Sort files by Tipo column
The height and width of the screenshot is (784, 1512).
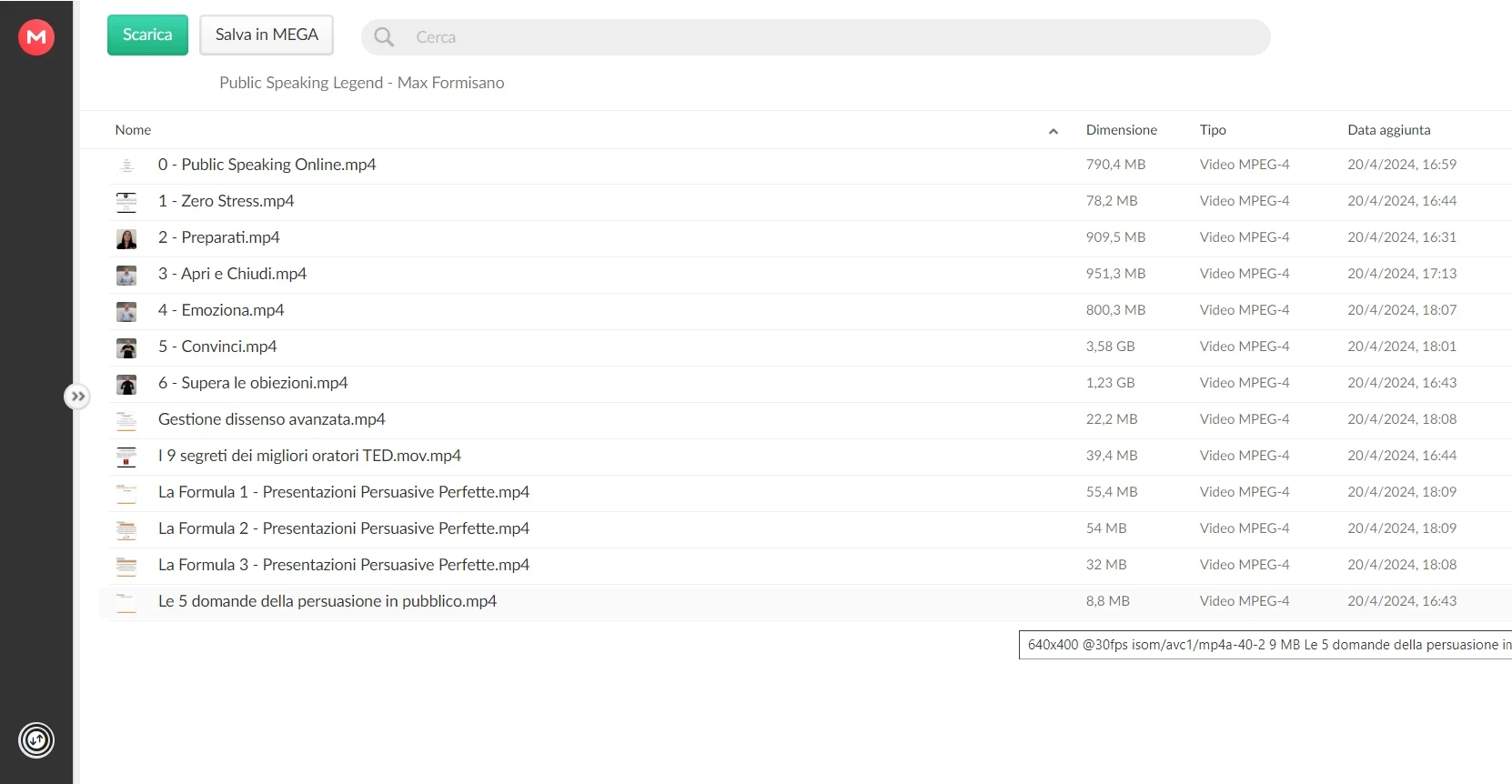coord(1213,130)
